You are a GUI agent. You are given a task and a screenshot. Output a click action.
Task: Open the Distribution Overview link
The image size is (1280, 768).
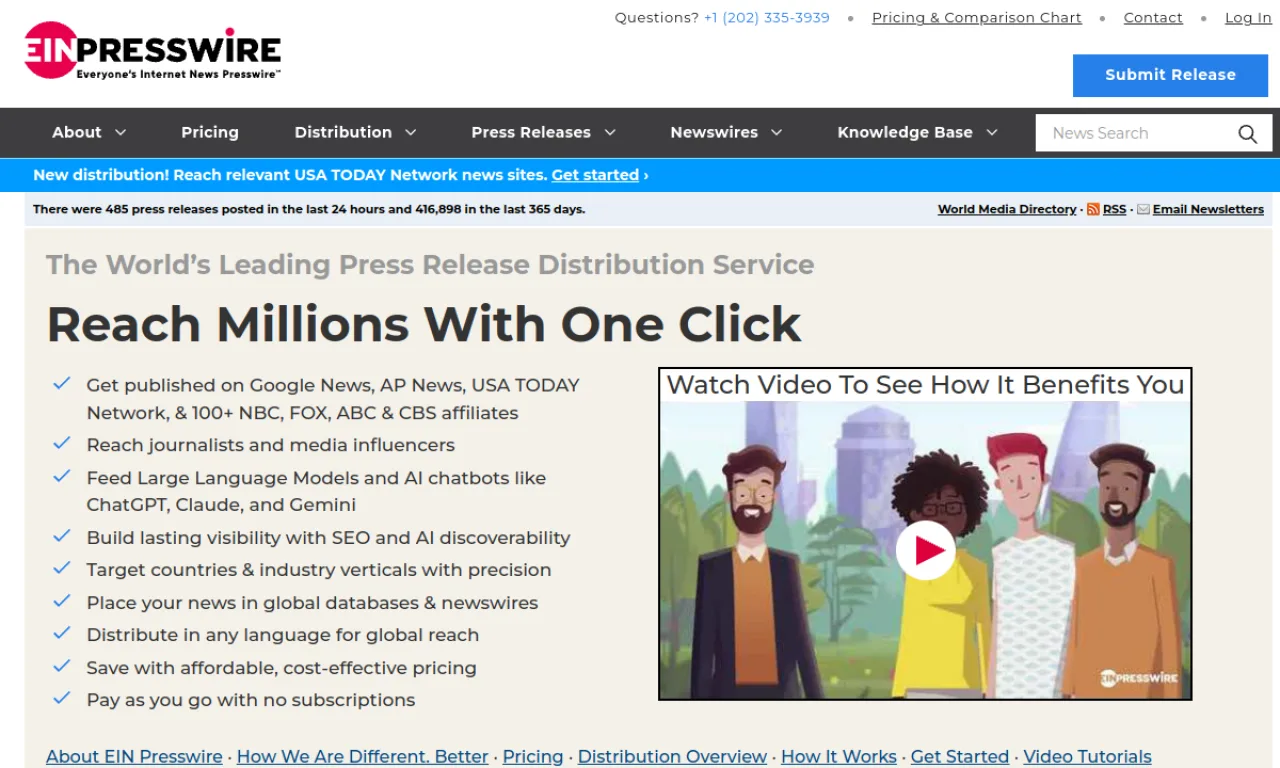click(x=672, y=757)
